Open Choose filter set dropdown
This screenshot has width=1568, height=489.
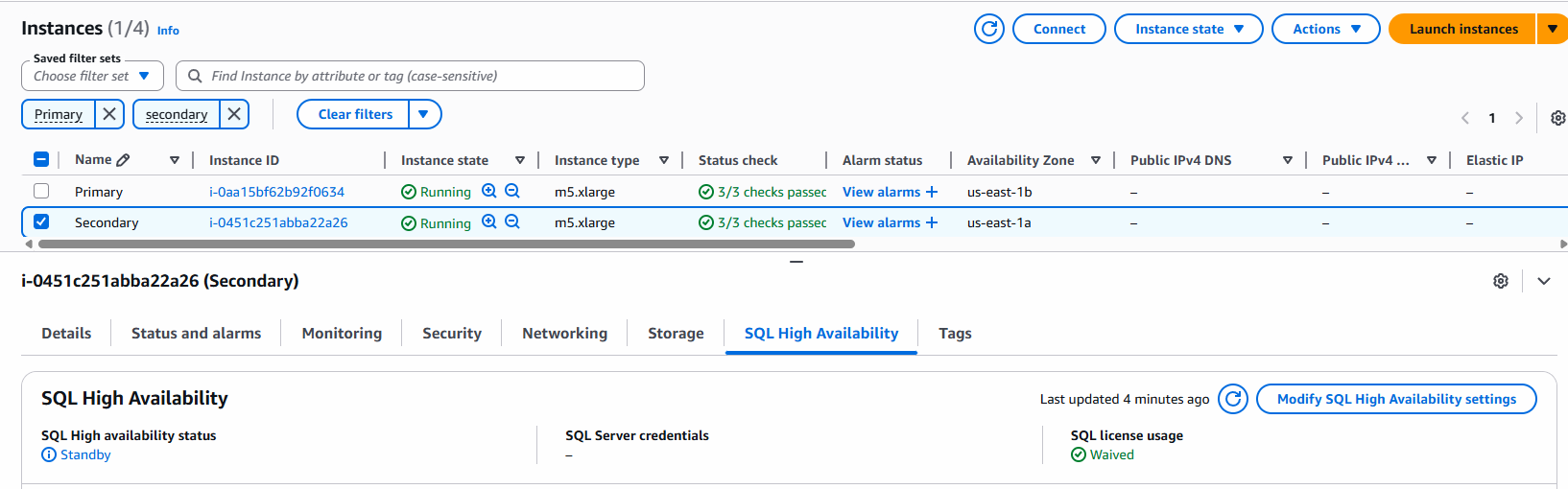pyautogui.click(x=92, y=76)
